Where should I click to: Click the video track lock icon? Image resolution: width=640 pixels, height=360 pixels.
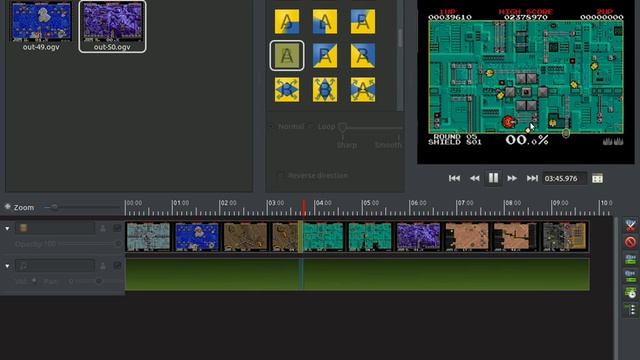tap(103, 228)
